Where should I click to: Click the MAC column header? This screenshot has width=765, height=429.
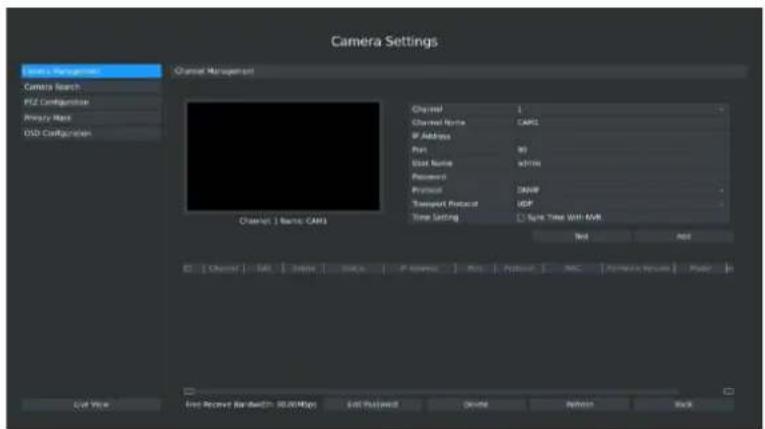tap(572, 269)
